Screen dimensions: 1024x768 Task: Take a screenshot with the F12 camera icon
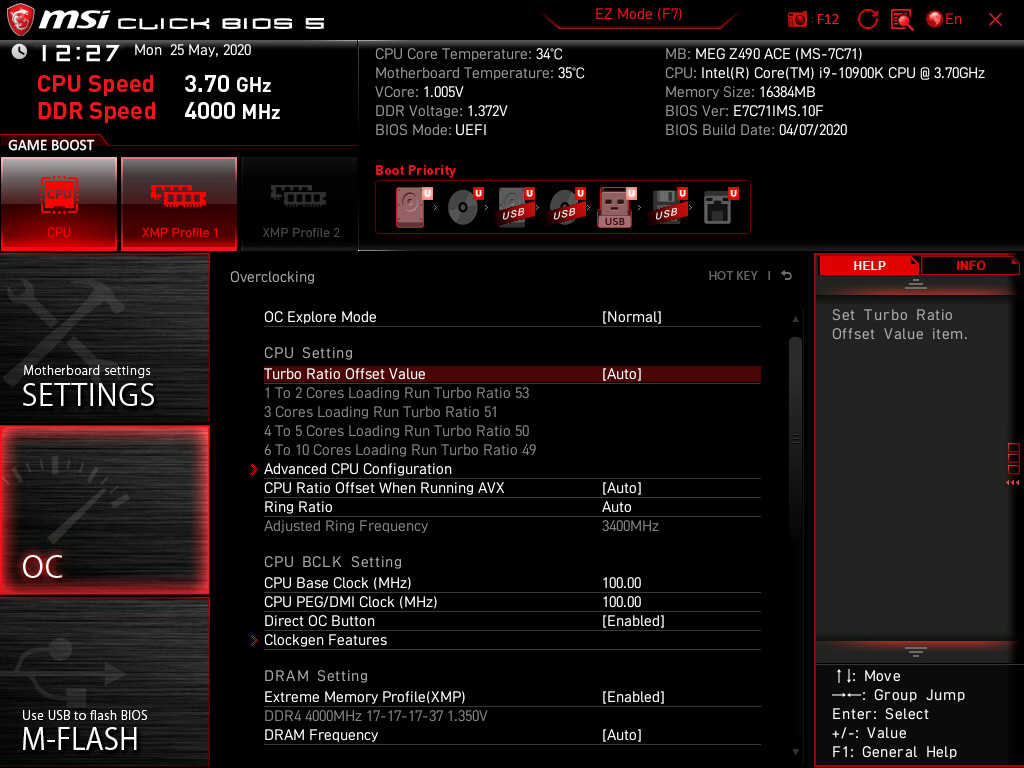point(797,20)
